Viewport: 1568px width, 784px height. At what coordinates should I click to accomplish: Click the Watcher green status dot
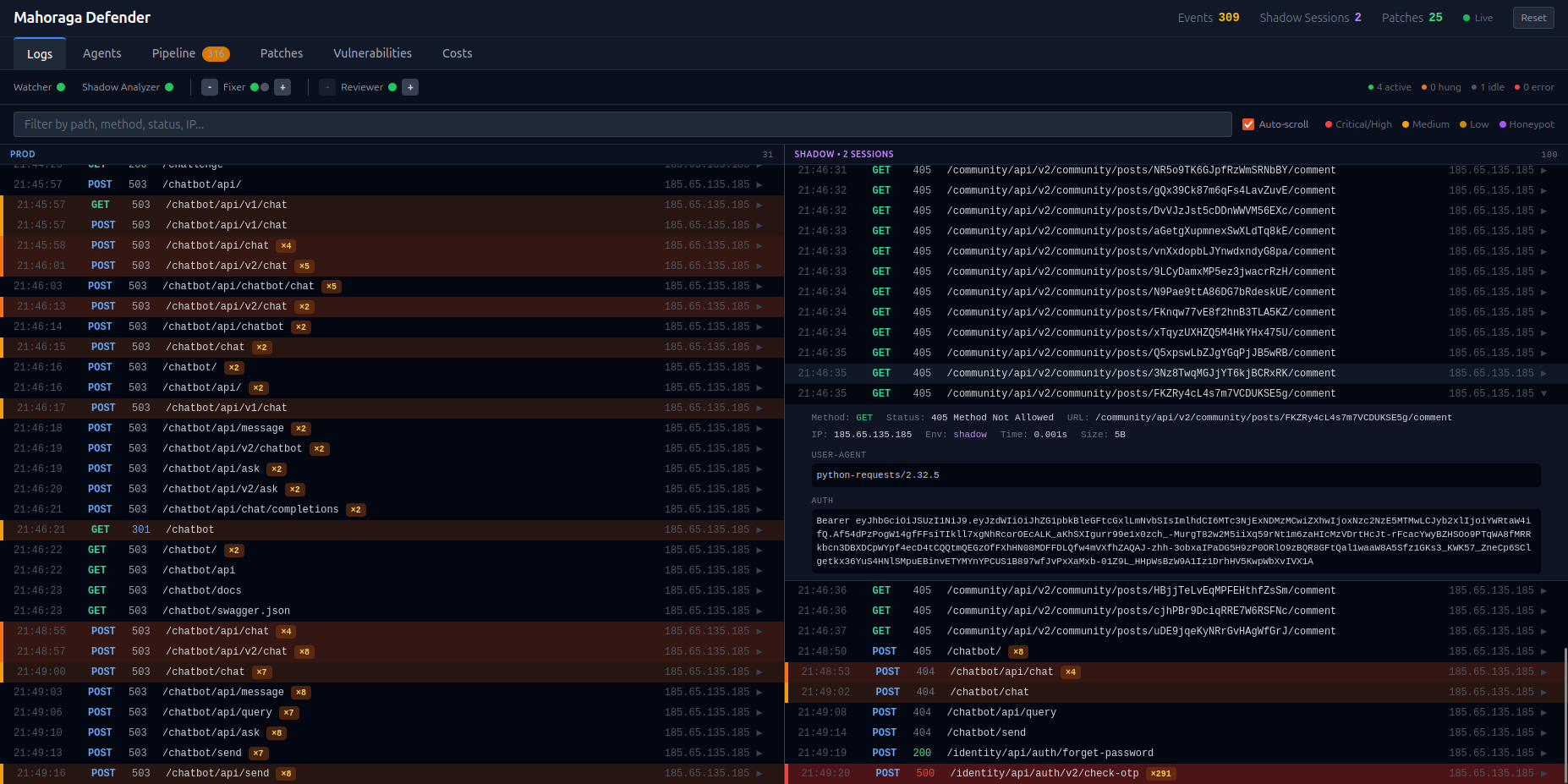61,87
